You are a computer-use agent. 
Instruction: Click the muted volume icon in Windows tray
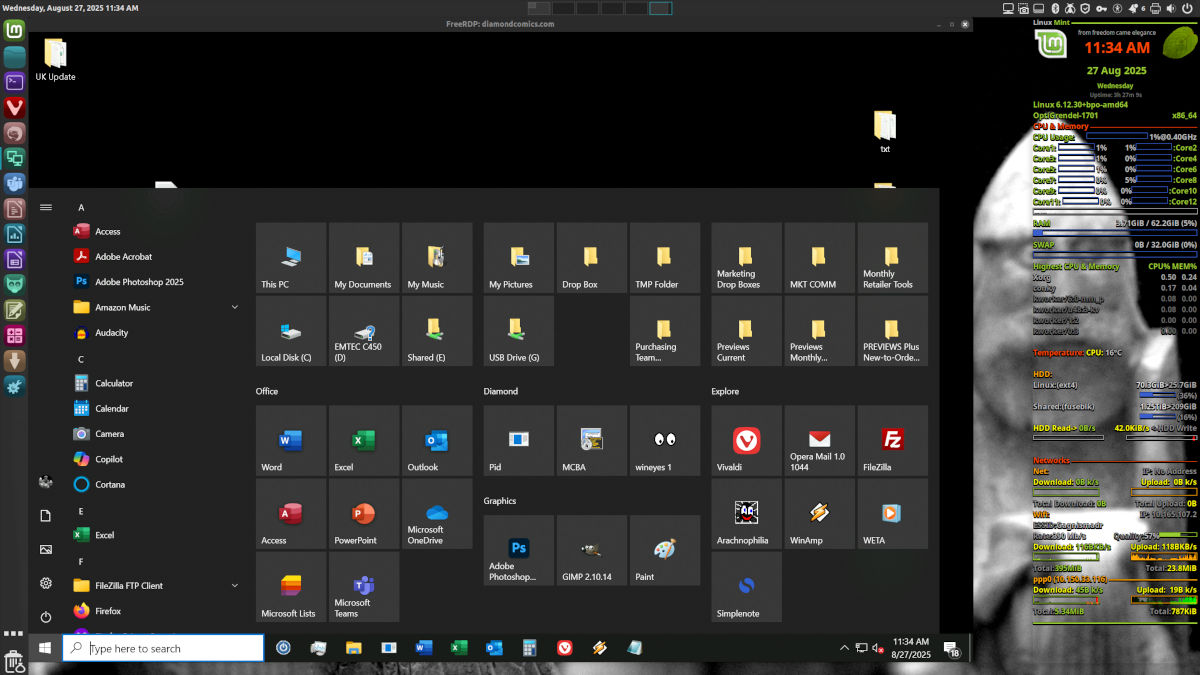877,648
